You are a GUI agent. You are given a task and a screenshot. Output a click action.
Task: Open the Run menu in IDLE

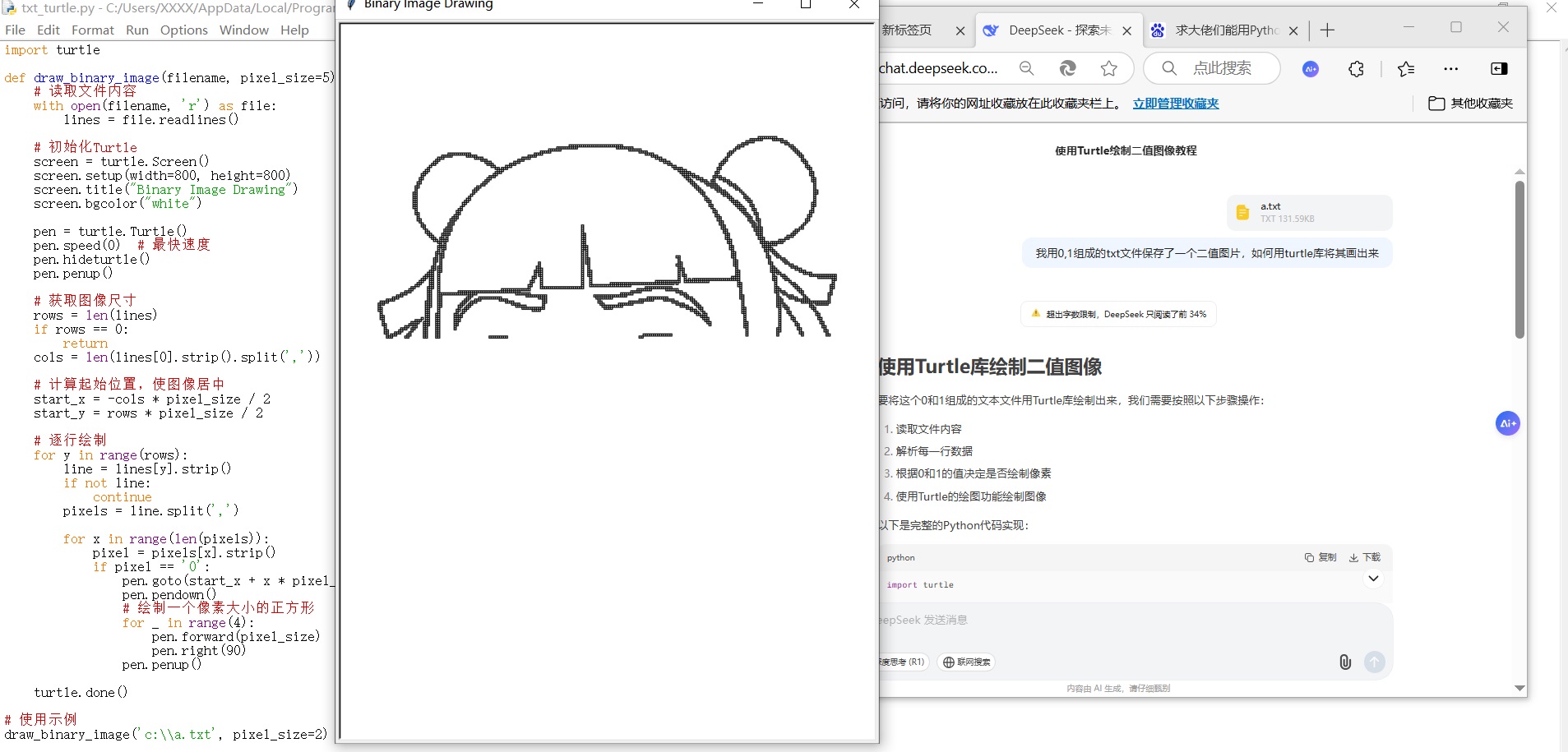pos(137,30)
